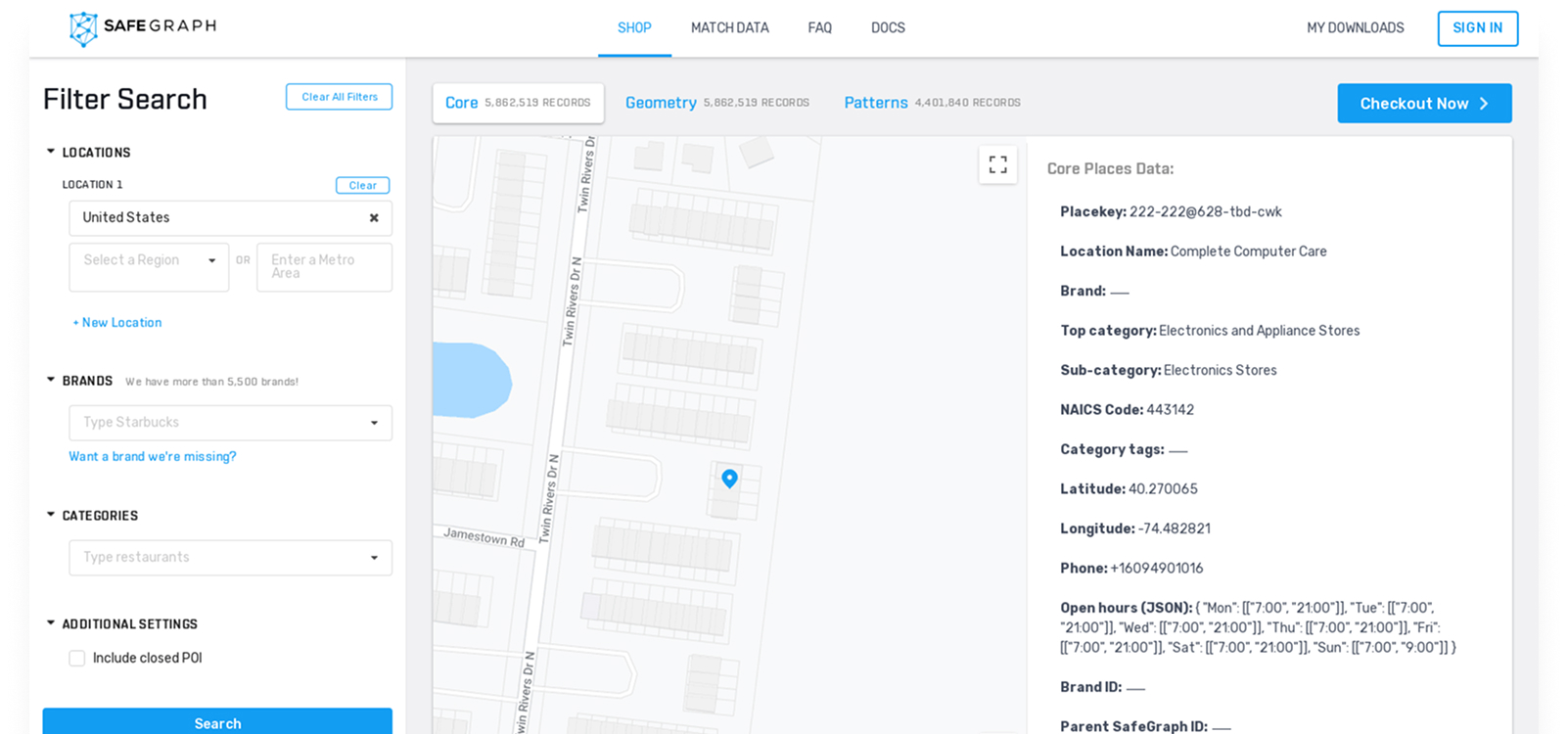Image resolution: width=1568 pixels, height=734 pixels.
Task: Collapse the Categories section arrow
Action: tap(51, 515)
